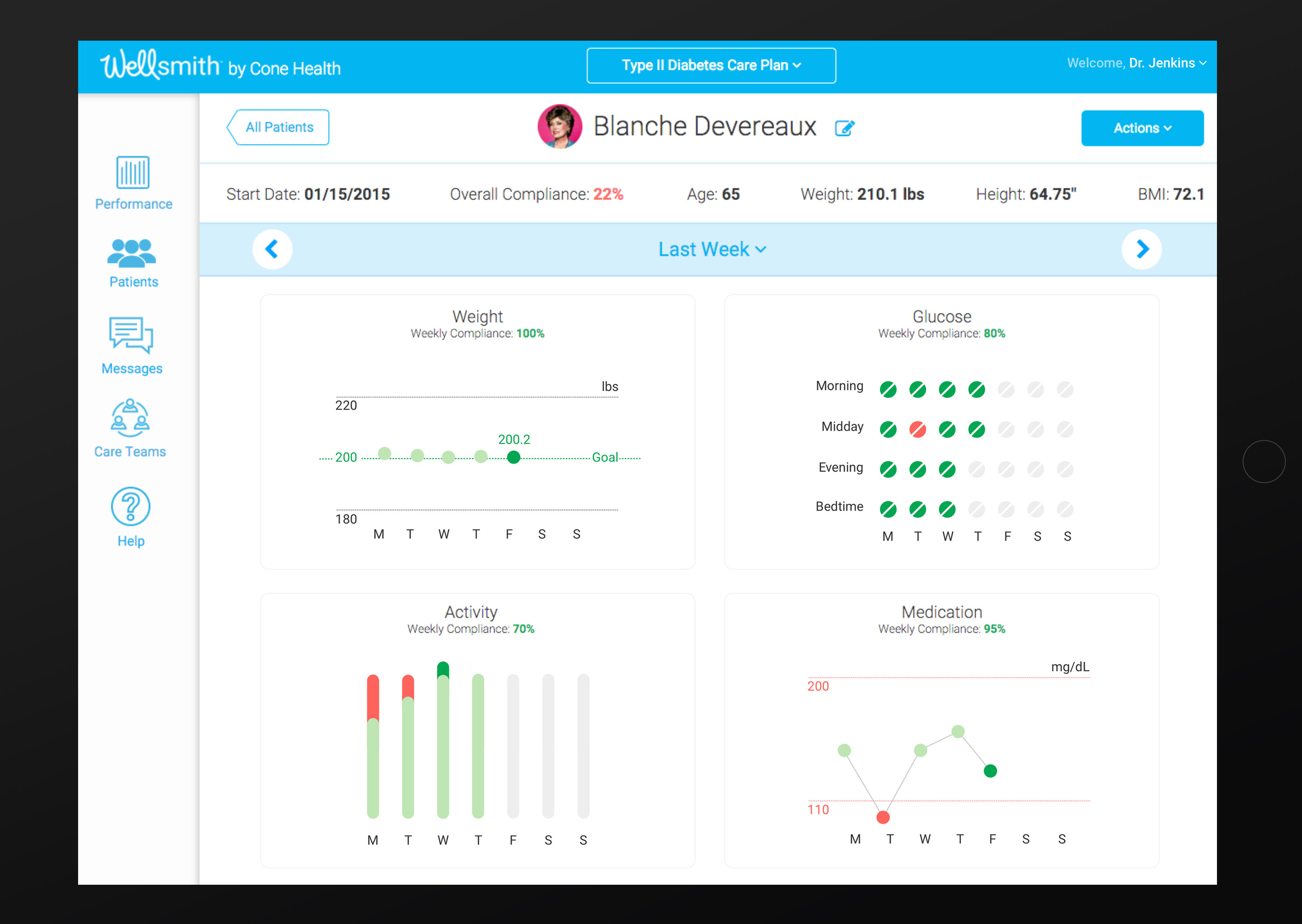This screenshot has width=1302, height=924.
Task: Click the Medication card title
Action: pyautogui.click(x=942, y=612)
